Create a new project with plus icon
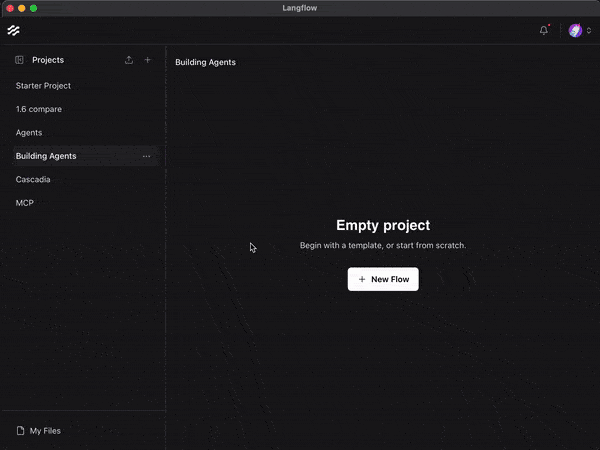The height and width of the screenshot is (450, 600). click(x=147, y=60)
